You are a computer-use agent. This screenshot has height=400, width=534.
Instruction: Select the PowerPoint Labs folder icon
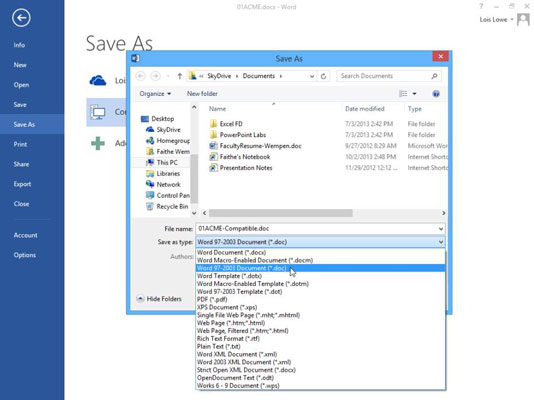point(213,134)
